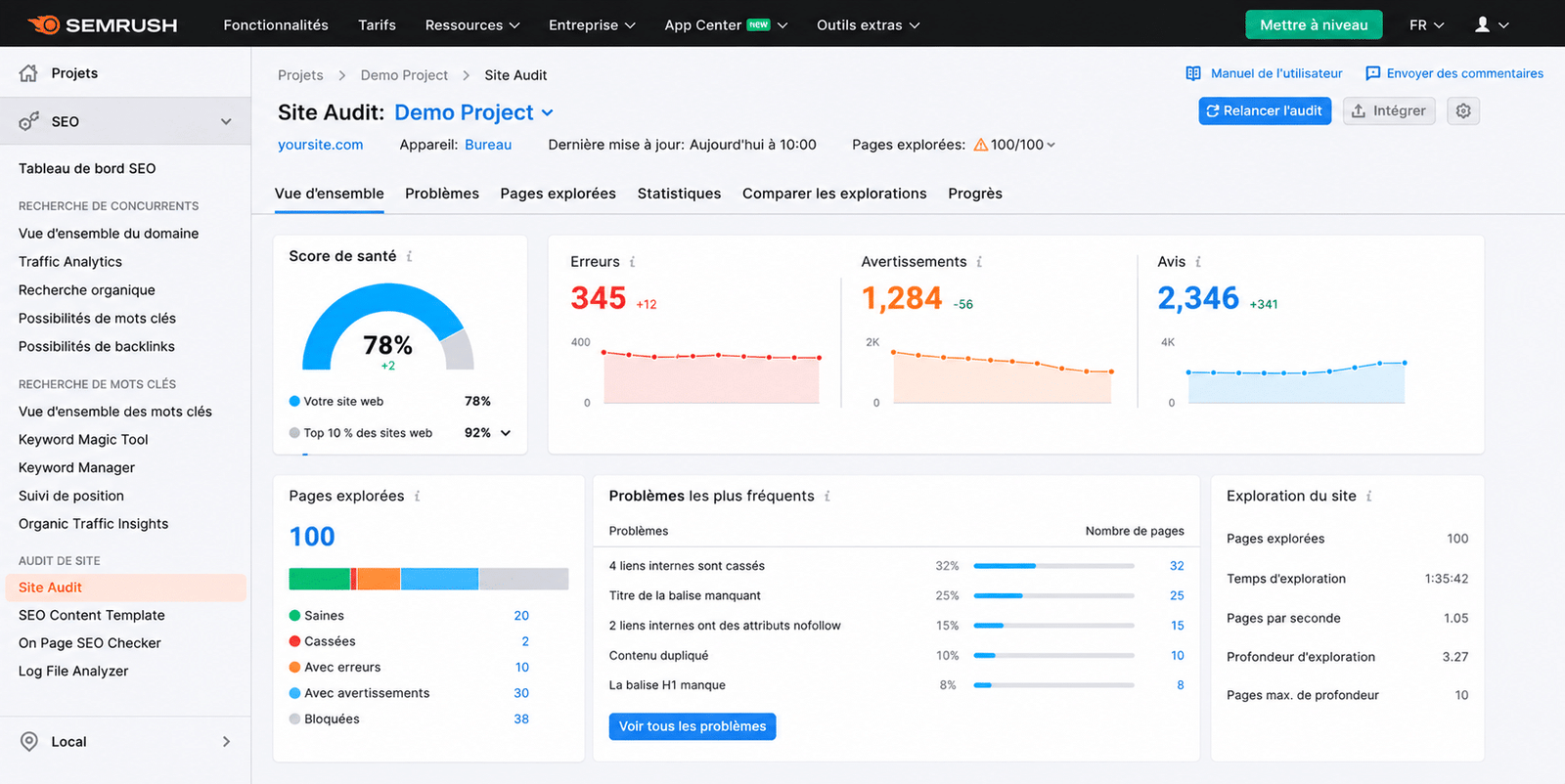Click the 1,284 warnings count
The width and height of the screenshot is (1565, 784).
click(x=902, y=298)
